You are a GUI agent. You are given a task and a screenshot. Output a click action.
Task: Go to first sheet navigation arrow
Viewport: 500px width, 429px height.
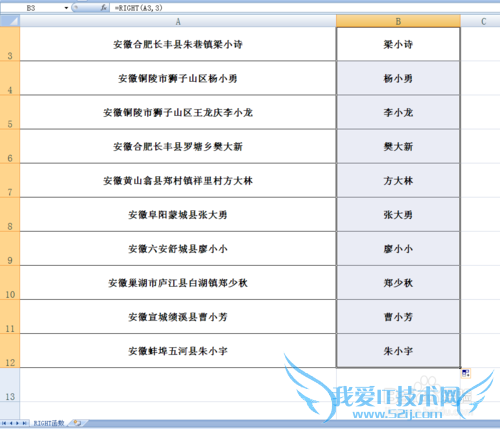4,423
